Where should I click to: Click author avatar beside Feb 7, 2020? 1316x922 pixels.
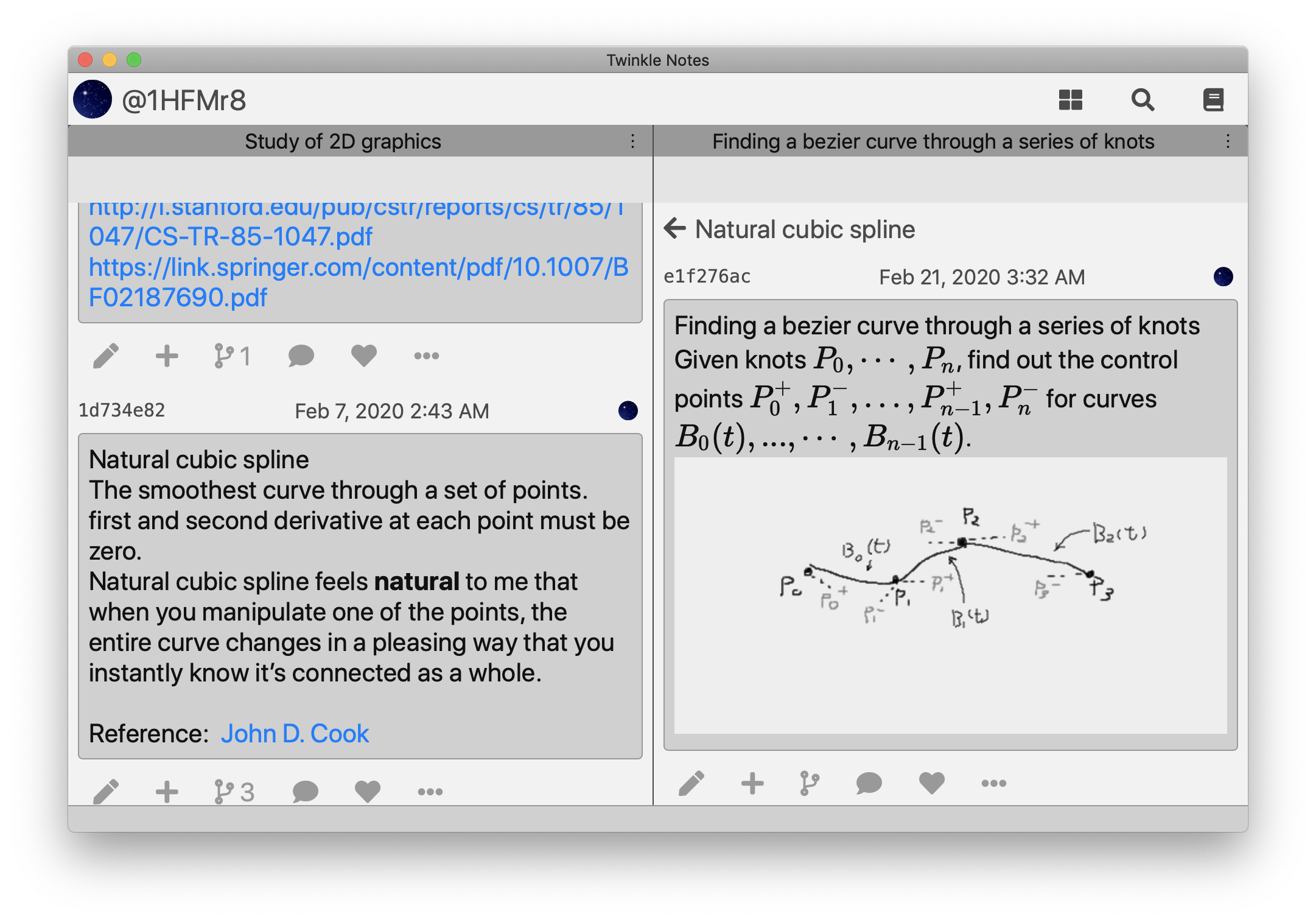pyautogui.click(x=628, y=410)
